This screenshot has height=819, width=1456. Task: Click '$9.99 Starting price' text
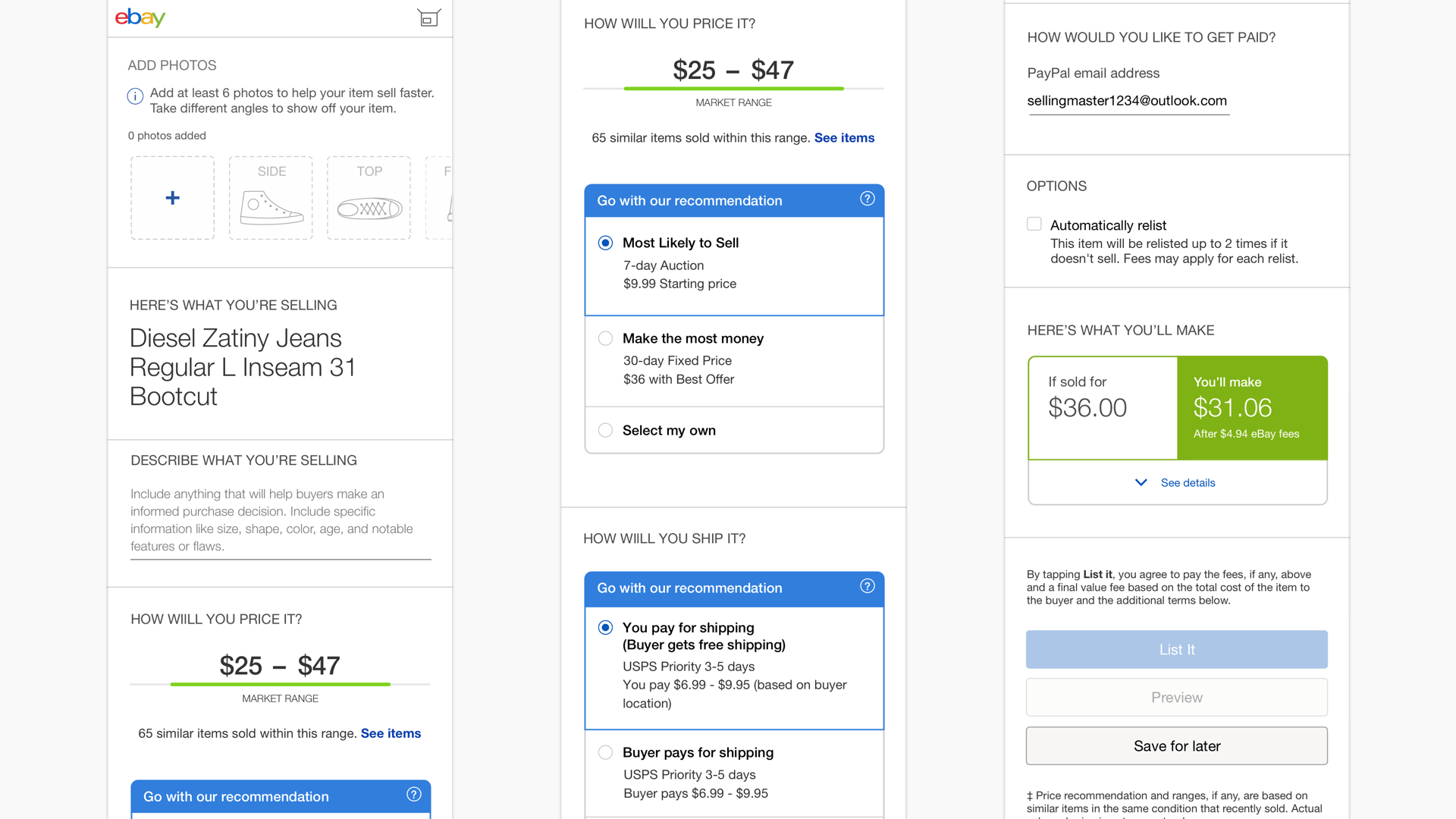pyautogui.click(x=679, y=284)
